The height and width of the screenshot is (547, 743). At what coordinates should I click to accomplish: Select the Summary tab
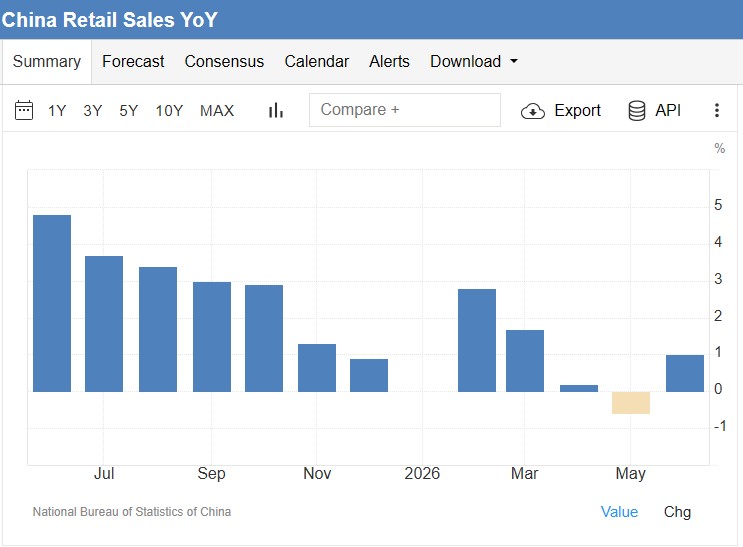point(47,62)
